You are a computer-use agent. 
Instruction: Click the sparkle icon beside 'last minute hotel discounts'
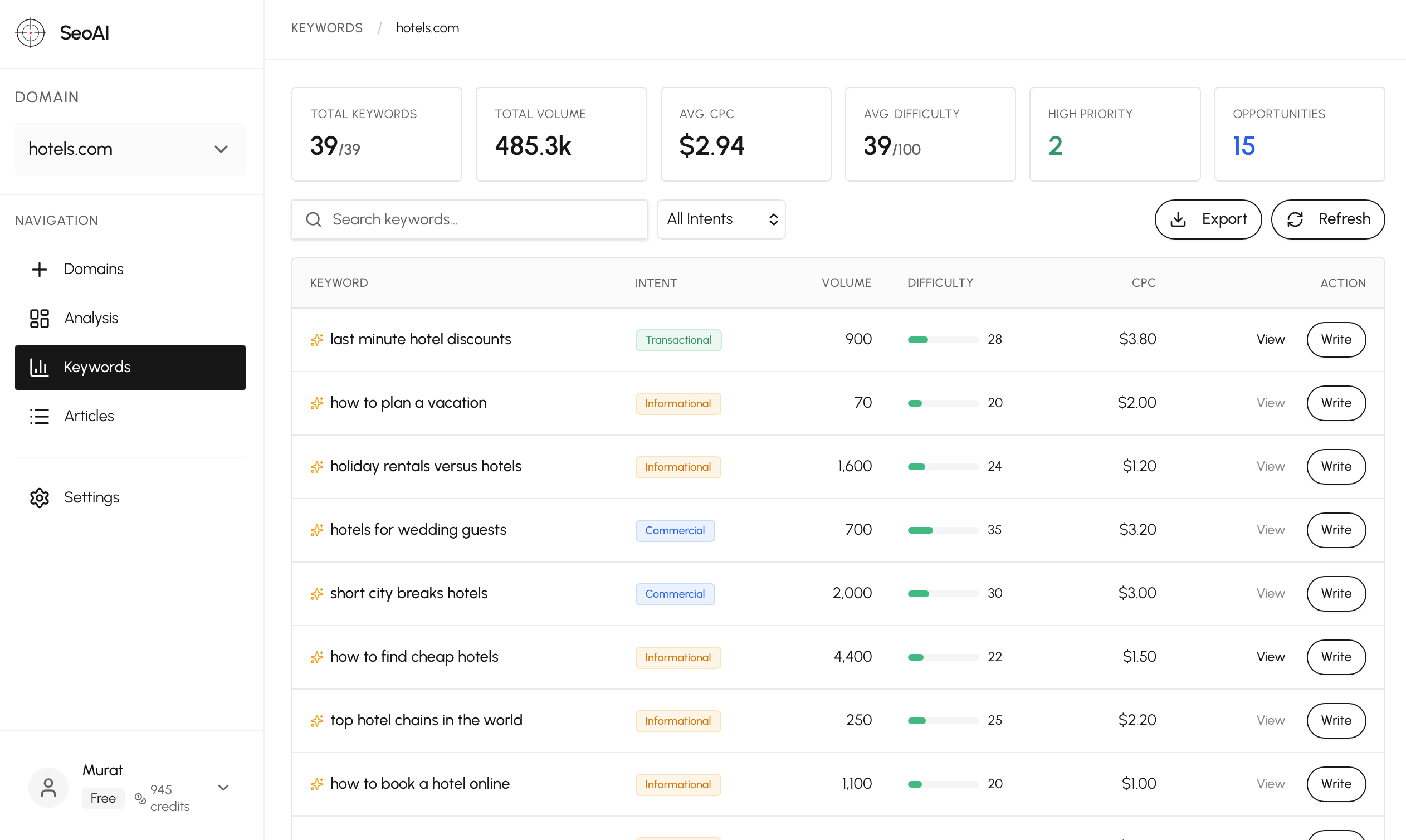tap(317, 340)
